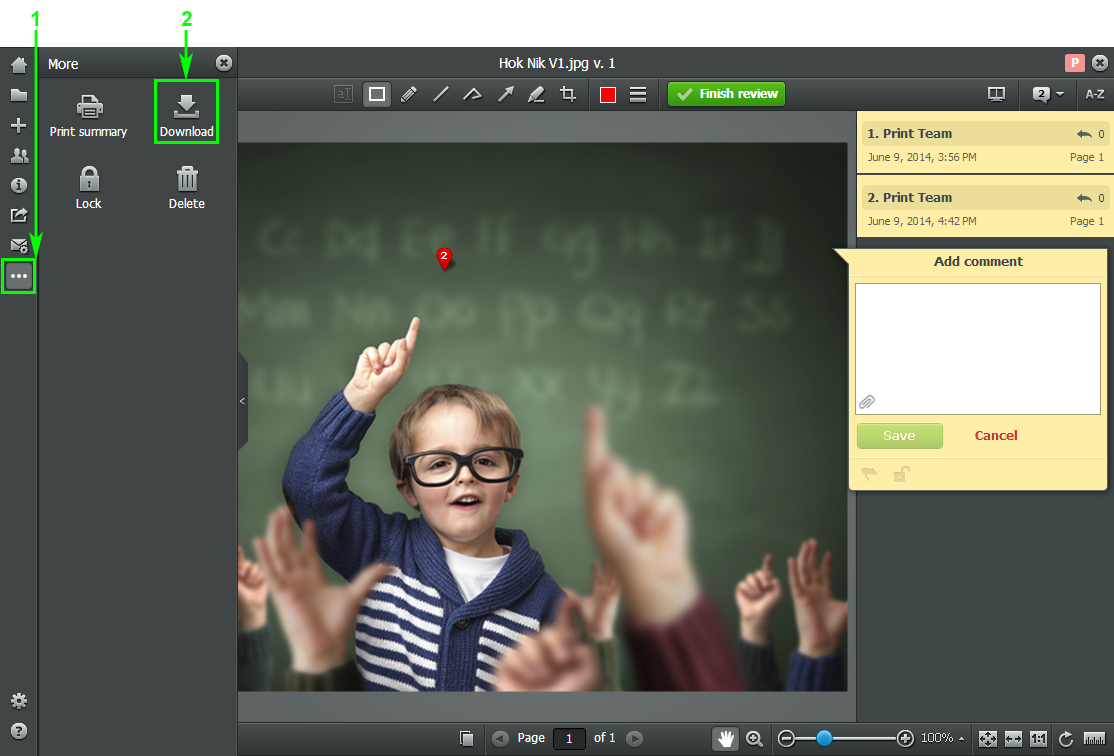Click Delete in More panel

(187, 188)
